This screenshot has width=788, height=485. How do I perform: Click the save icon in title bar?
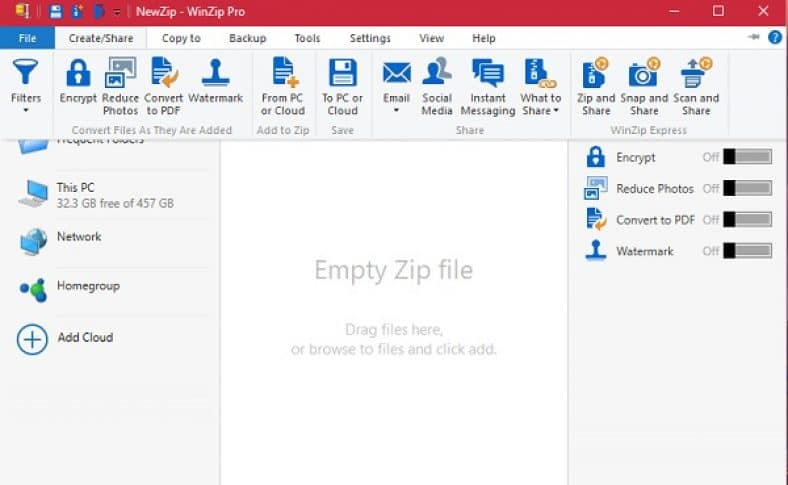click(x=56, y=11)
